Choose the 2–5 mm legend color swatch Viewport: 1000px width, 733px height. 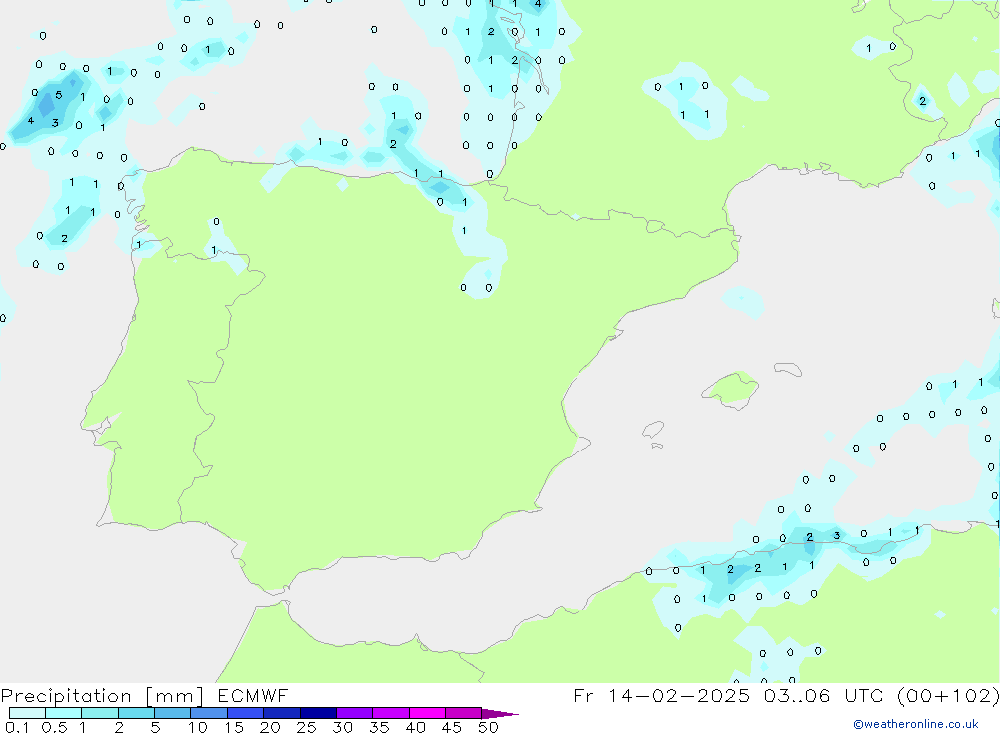(x=136, y=713)
